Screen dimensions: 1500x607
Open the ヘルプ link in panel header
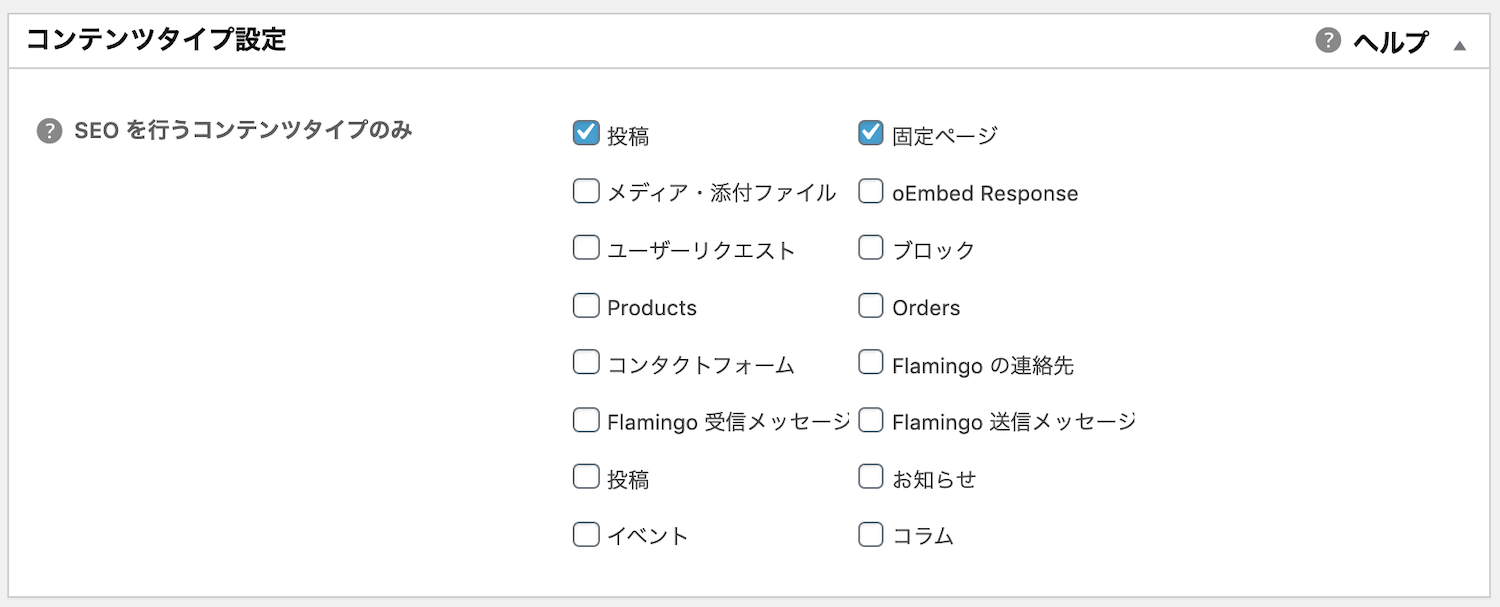(x=1390, y=42)
